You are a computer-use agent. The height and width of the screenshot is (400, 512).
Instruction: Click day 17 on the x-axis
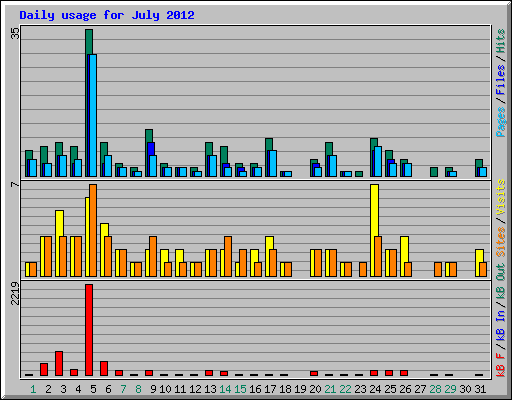tap(270, 389)
